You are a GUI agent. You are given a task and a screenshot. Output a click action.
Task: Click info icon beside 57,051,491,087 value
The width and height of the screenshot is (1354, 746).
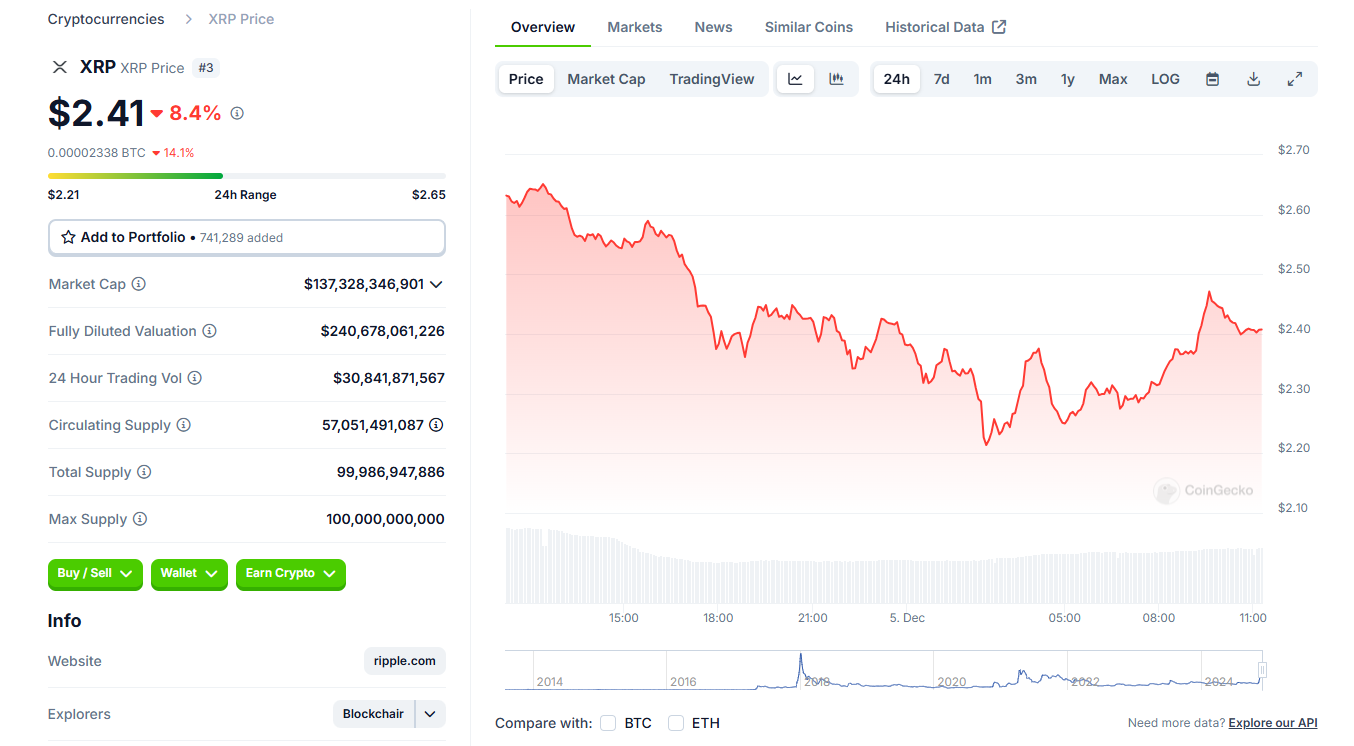pos(436,425)
